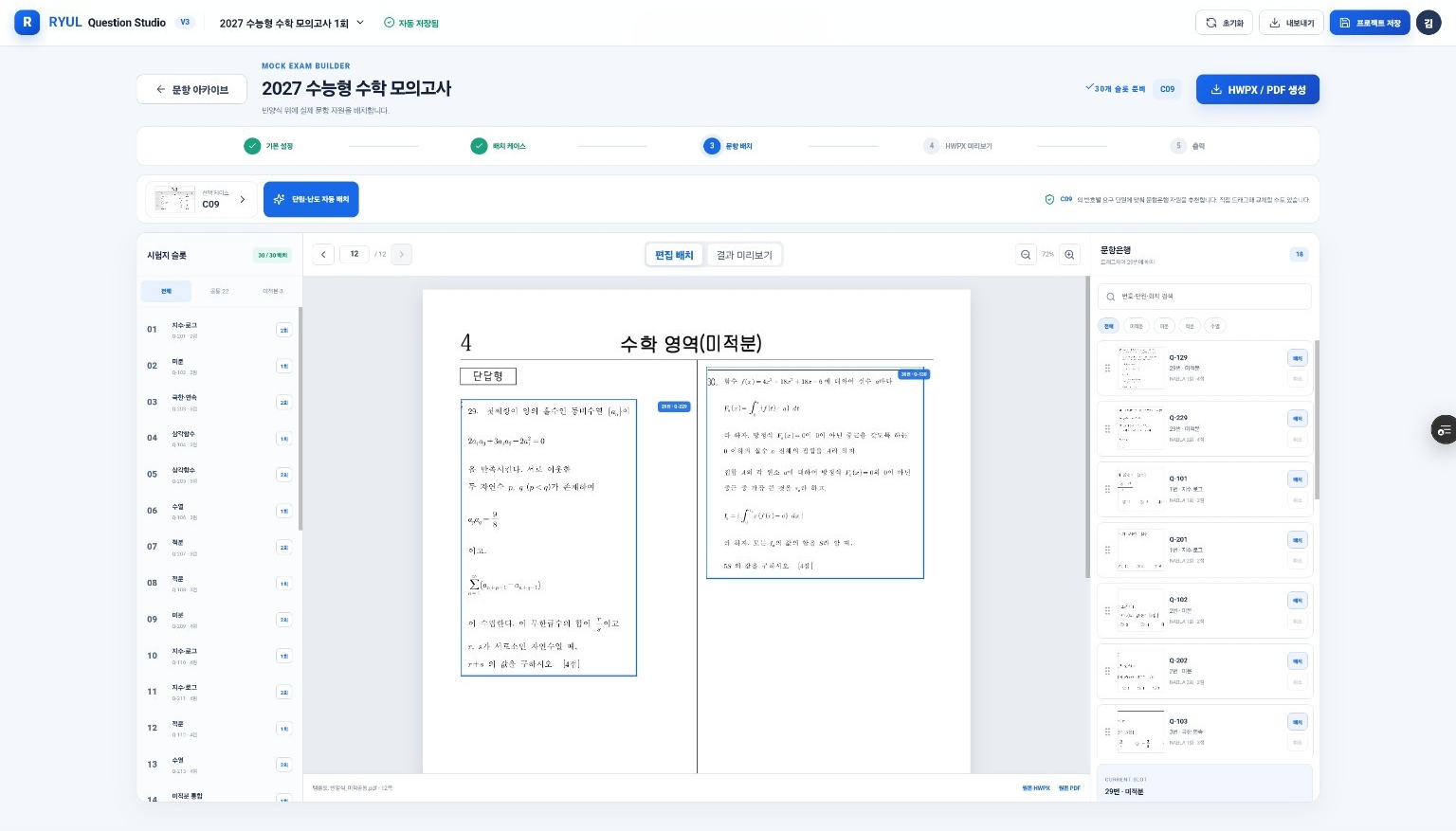Click the vertical scrollbar of the exam page
This screenshot has width=1456, height=831.
[1087, 426]
